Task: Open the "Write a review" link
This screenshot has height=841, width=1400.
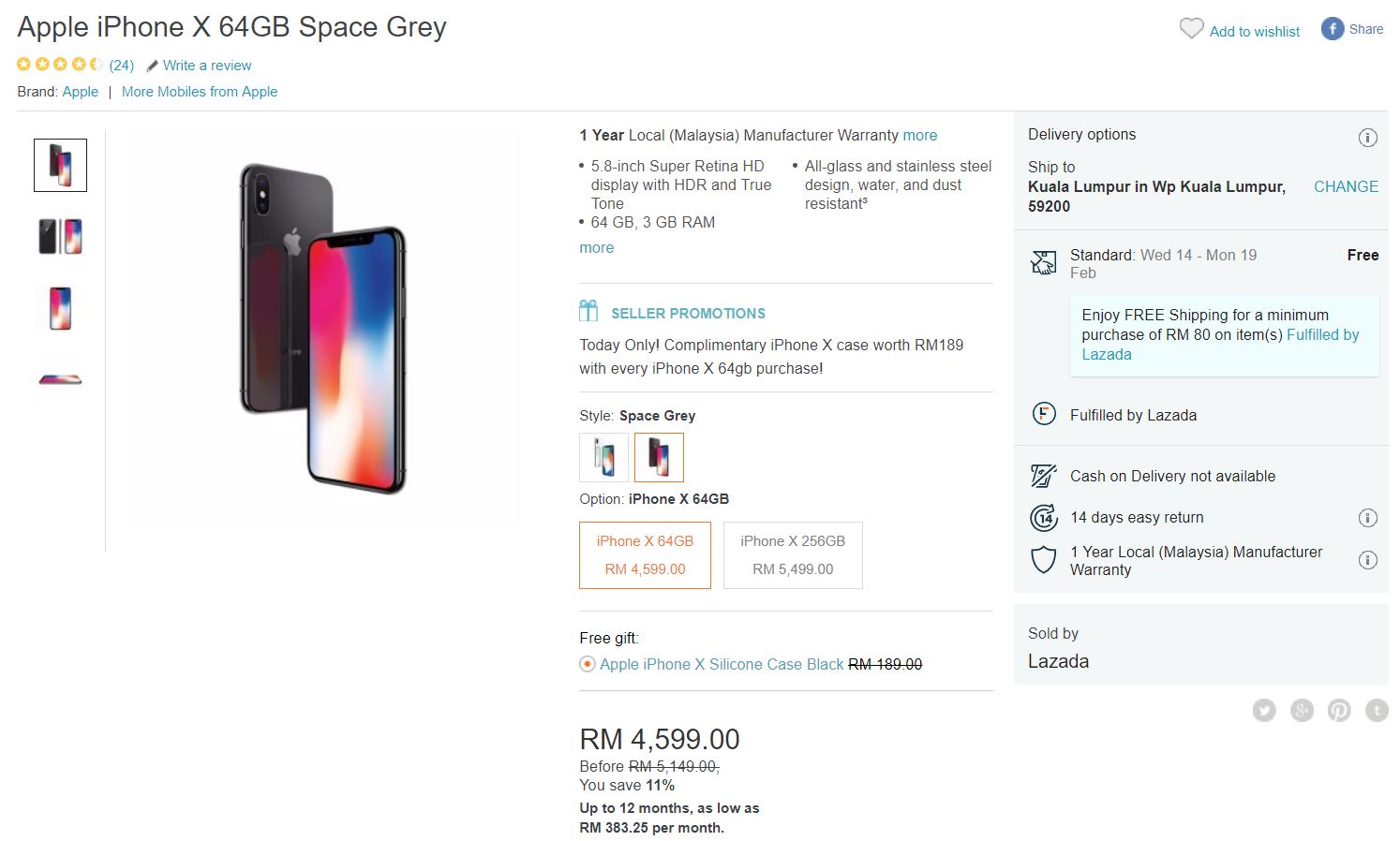Action: coord(207,66)
